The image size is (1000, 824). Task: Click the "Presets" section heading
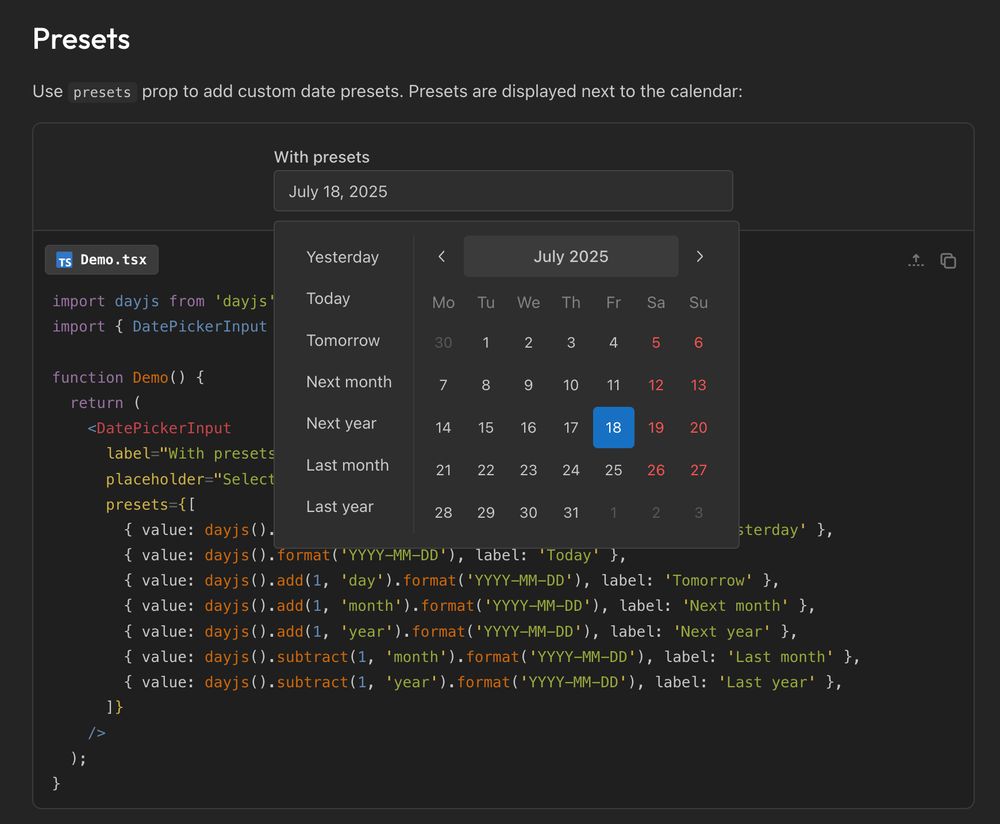click(81, 39)
